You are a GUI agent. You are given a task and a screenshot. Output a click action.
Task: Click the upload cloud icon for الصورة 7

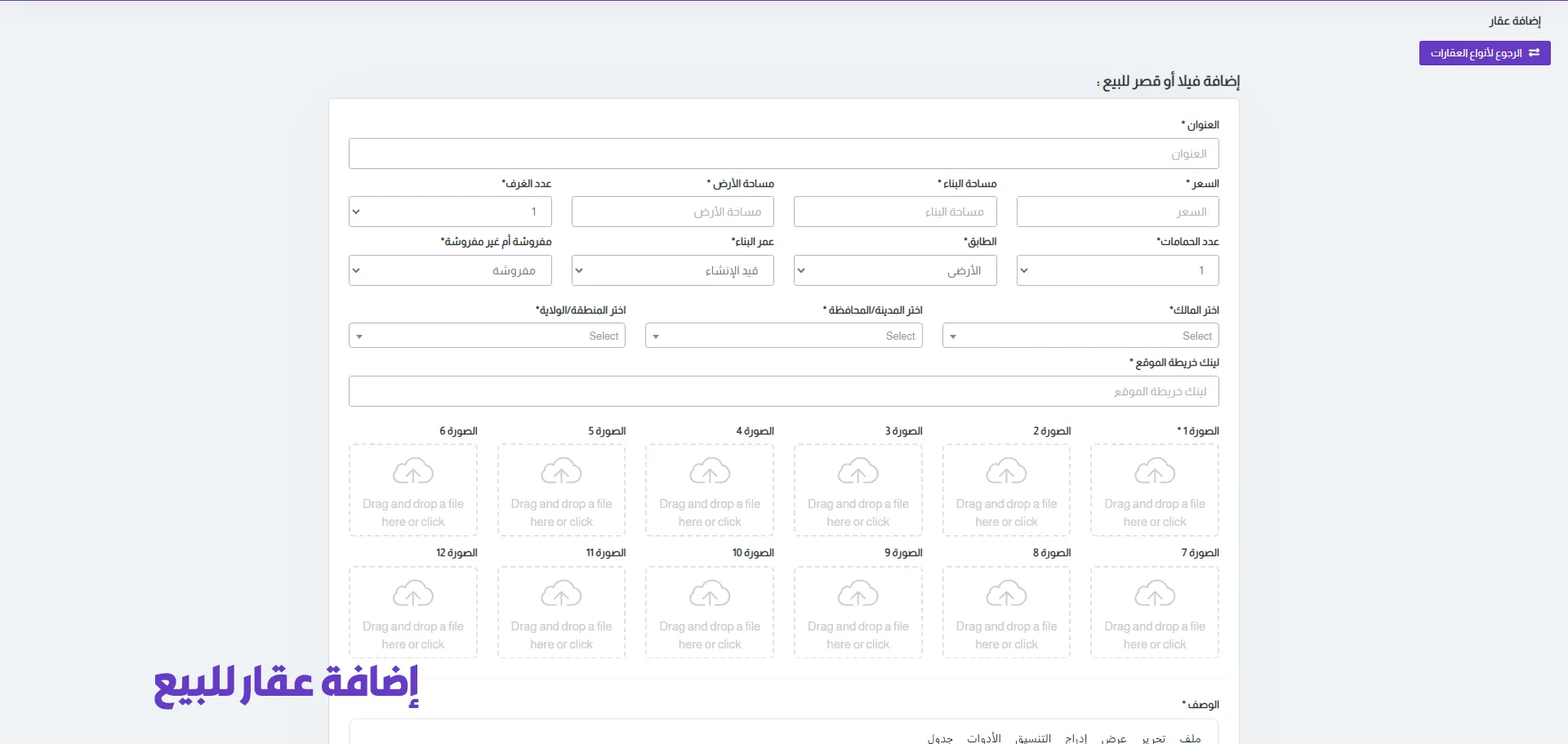(x=1155, y=594)
